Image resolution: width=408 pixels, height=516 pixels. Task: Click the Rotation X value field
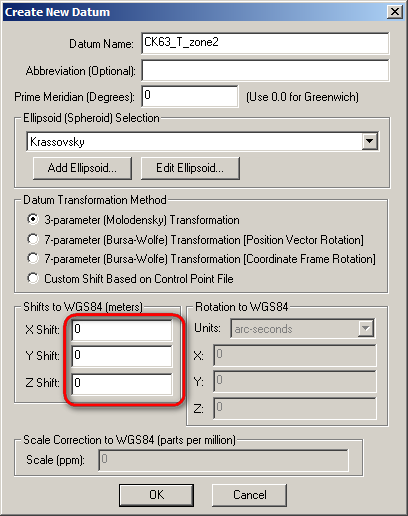tap(295, 355)
